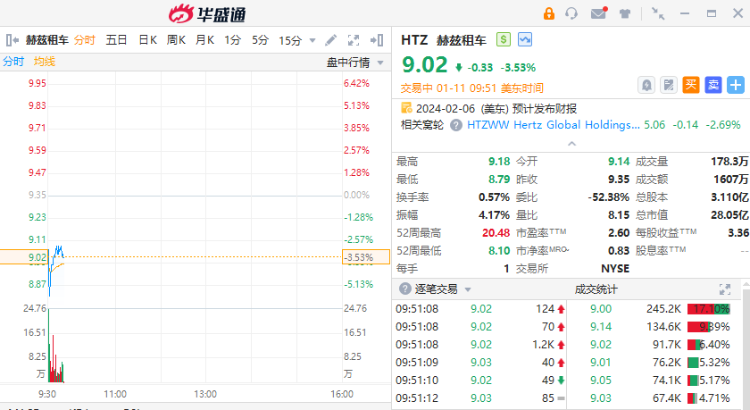Click the skin theme shirt icon
The height and width of the screenshot is (410, 750).
tap(625, 14)
